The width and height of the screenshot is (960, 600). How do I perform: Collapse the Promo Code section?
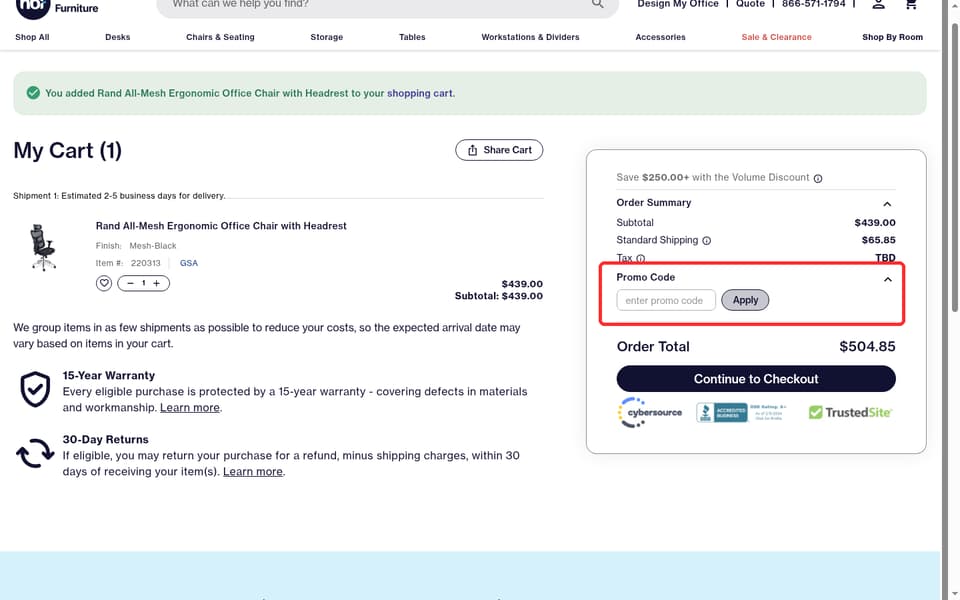(888, 279)
